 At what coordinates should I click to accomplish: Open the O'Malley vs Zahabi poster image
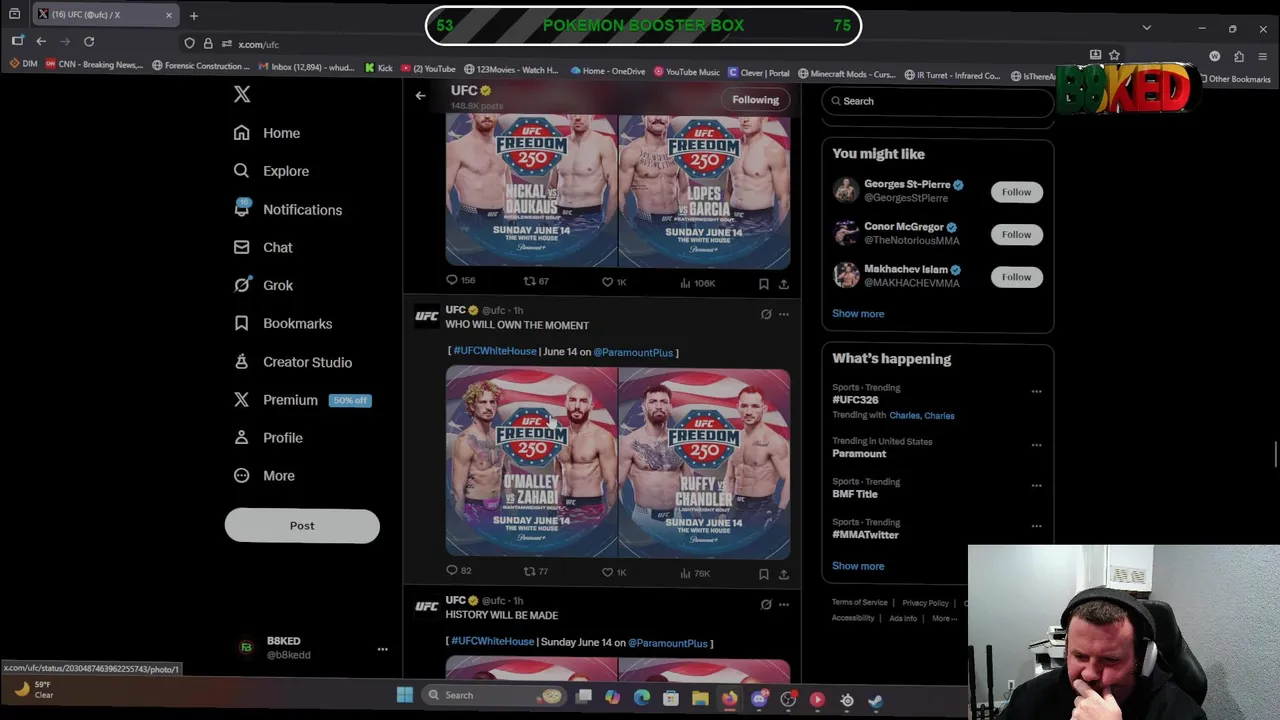pos(531,462)
